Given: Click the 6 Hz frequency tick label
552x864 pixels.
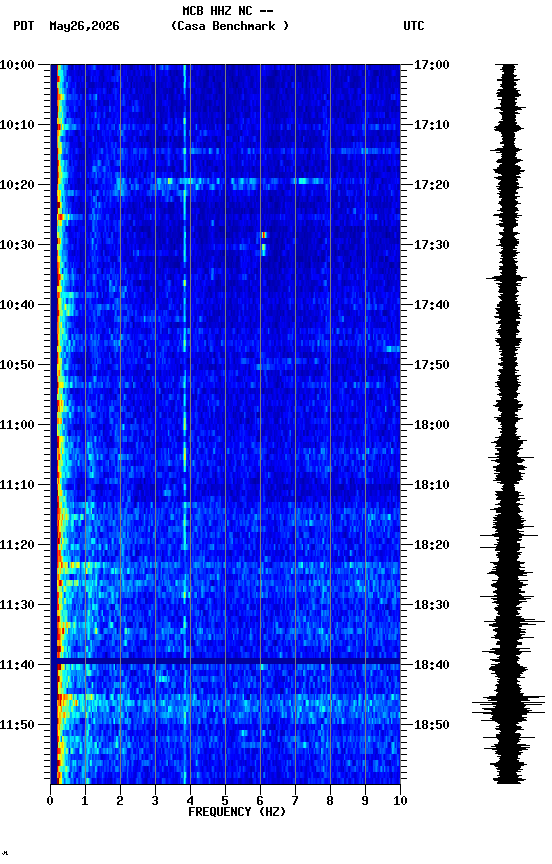Looking at the screenshot, I should point(260,801).
